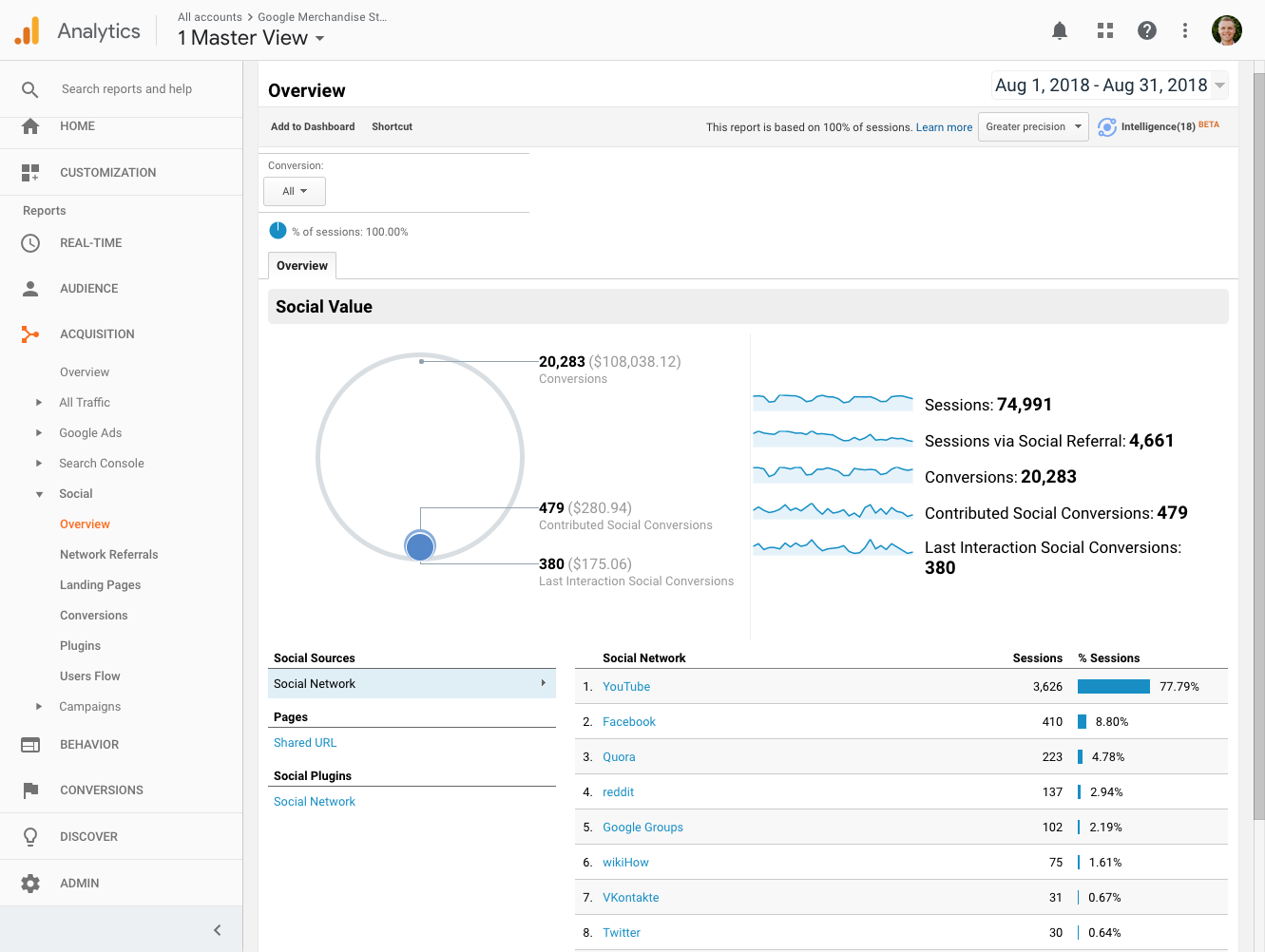
Task: Open the Google apps grid
Action: click(x=1104, y=30)
